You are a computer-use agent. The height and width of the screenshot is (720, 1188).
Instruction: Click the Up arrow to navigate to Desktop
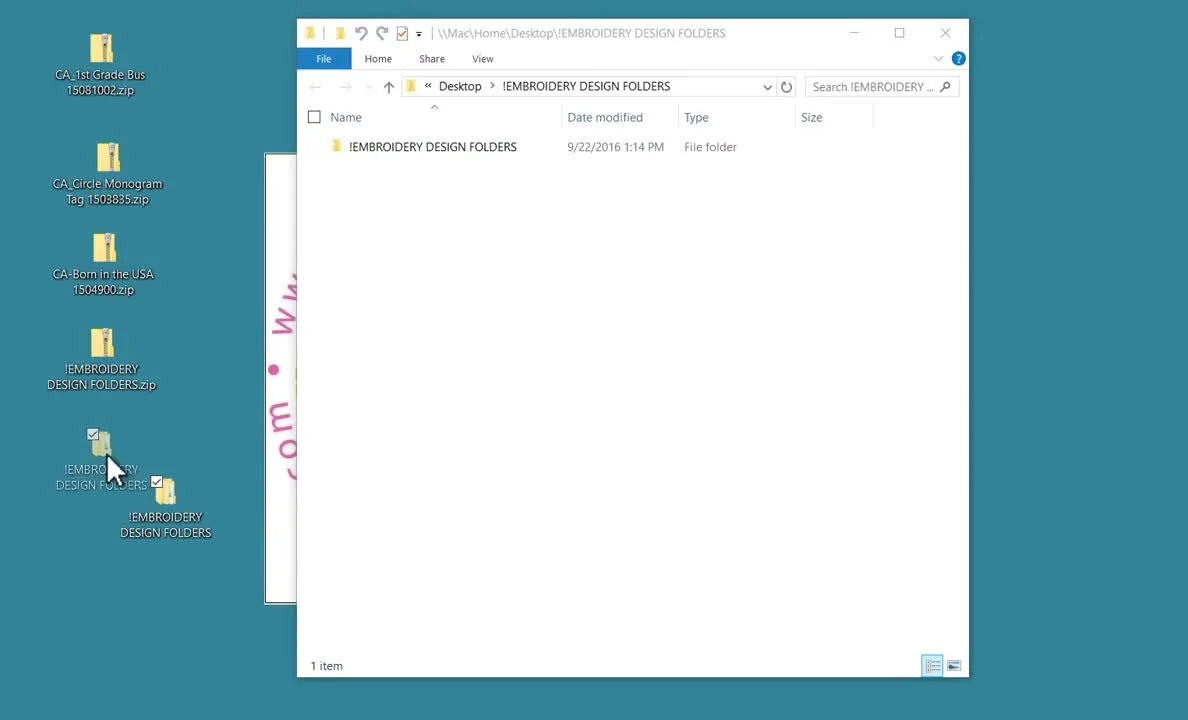coord(389,87)
